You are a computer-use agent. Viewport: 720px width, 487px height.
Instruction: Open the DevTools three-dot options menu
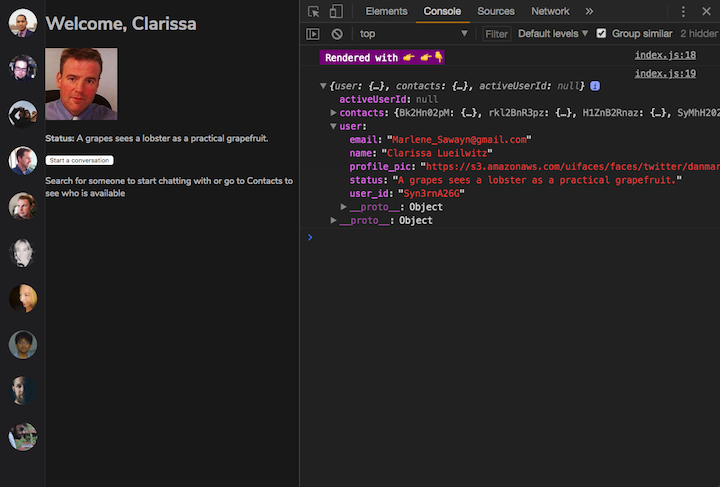click(684, 11)
